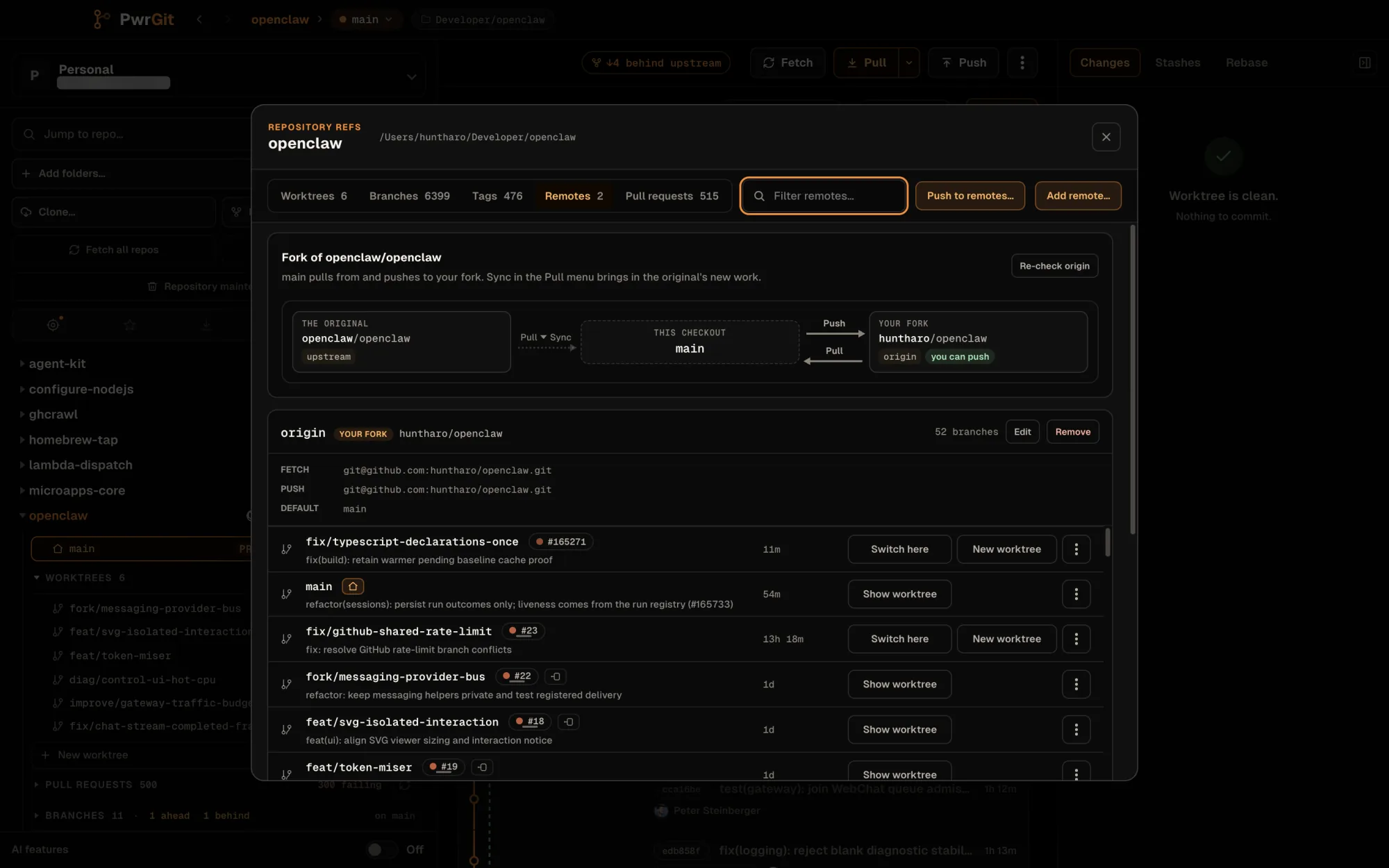
Task: Focus the Jump to repo search field
Action: [132, 134]
